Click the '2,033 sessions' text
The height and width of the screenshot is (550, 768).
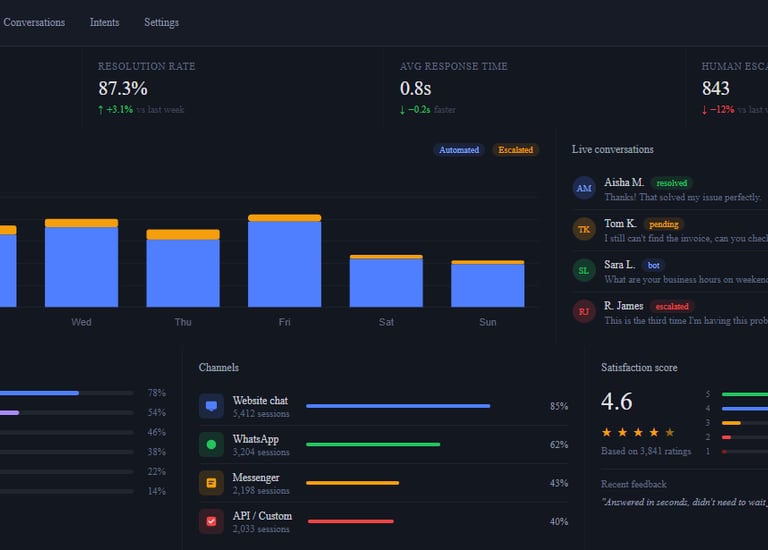coord(261,529)
